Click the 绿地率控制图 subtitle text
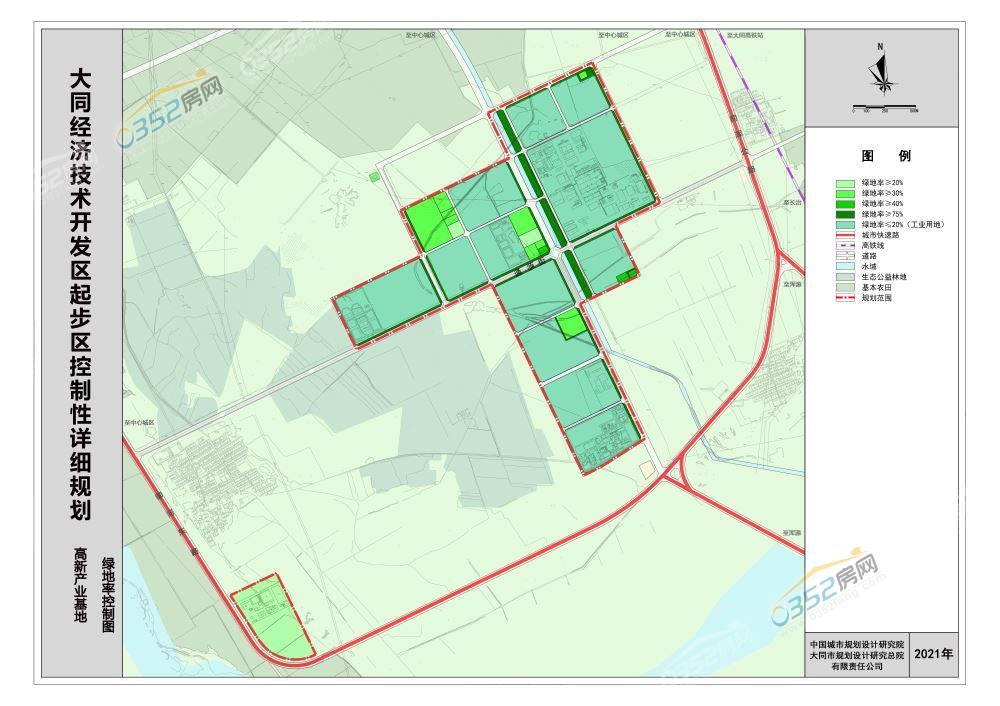 point(107,596)
